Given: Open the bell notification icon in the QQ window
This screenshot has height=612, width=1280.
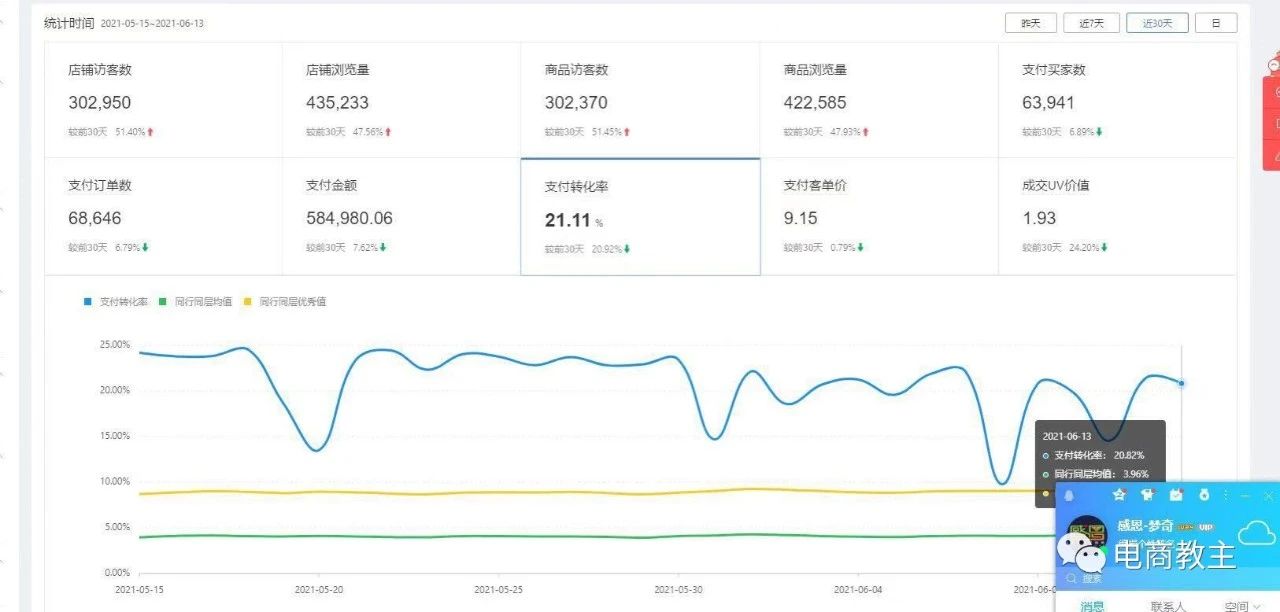Looking at the screenshot, I should [1069, 495].
